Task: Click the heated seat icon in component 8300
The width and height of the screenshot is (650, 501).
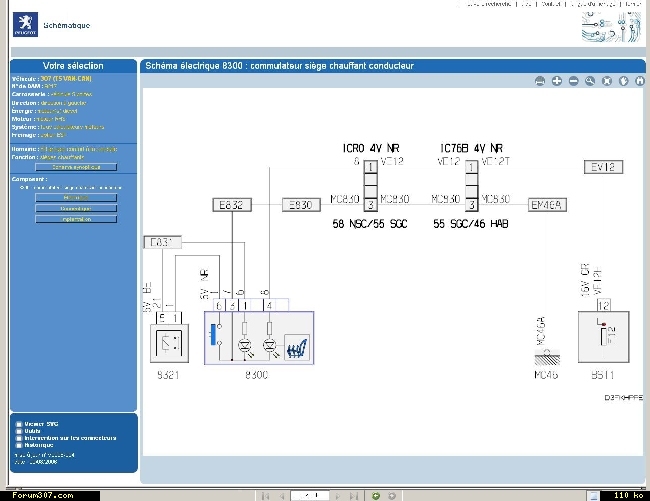Action: click(297, 347)
